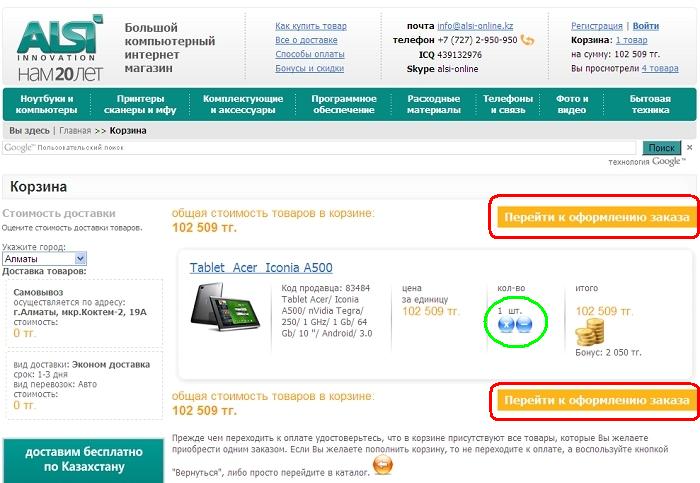Image resolution: width=700 pixels, height=483 pixels.
Task: Click the orange phone callback icon
Action: click(528, 40)
